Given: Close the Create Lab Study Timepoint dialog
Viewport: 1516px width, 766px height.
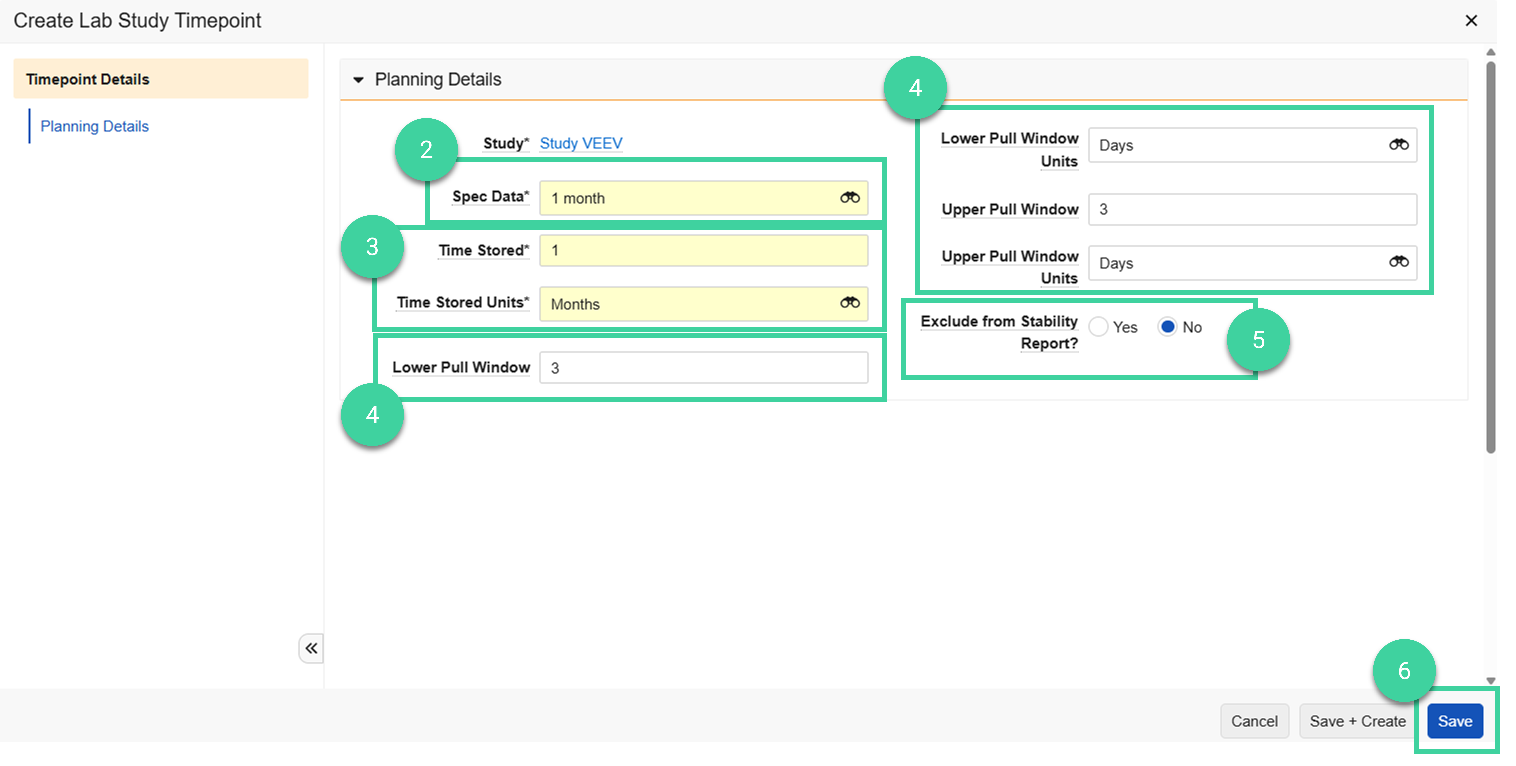Looking at the screenshot, I should [x=1471, y=20].
